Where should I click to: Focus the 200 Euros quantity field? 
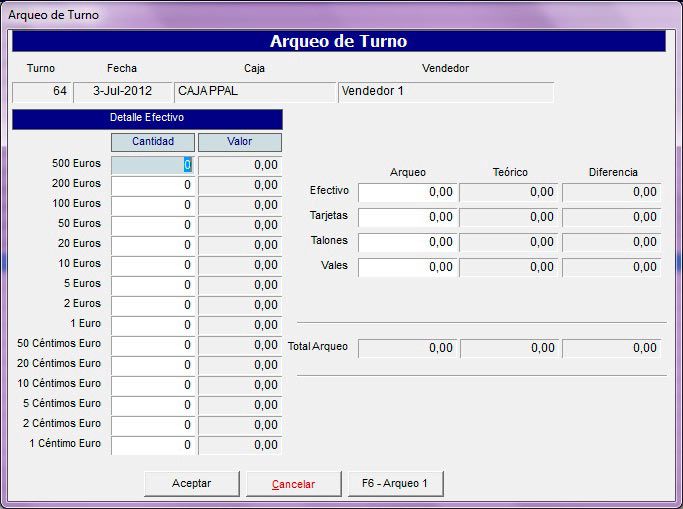pyautogui.click(x=153, y=185)
